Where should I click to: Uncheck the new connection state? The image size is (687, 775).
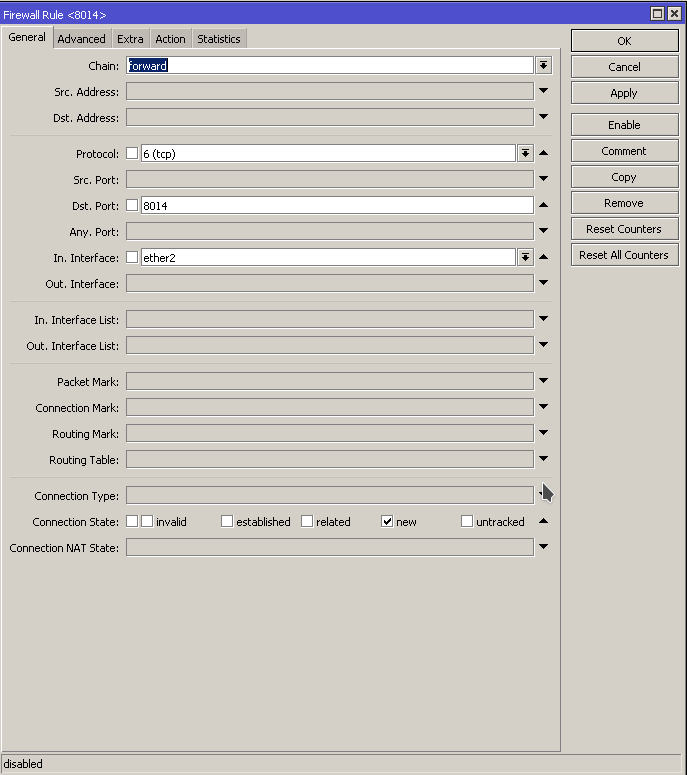(x=387, y=521)
